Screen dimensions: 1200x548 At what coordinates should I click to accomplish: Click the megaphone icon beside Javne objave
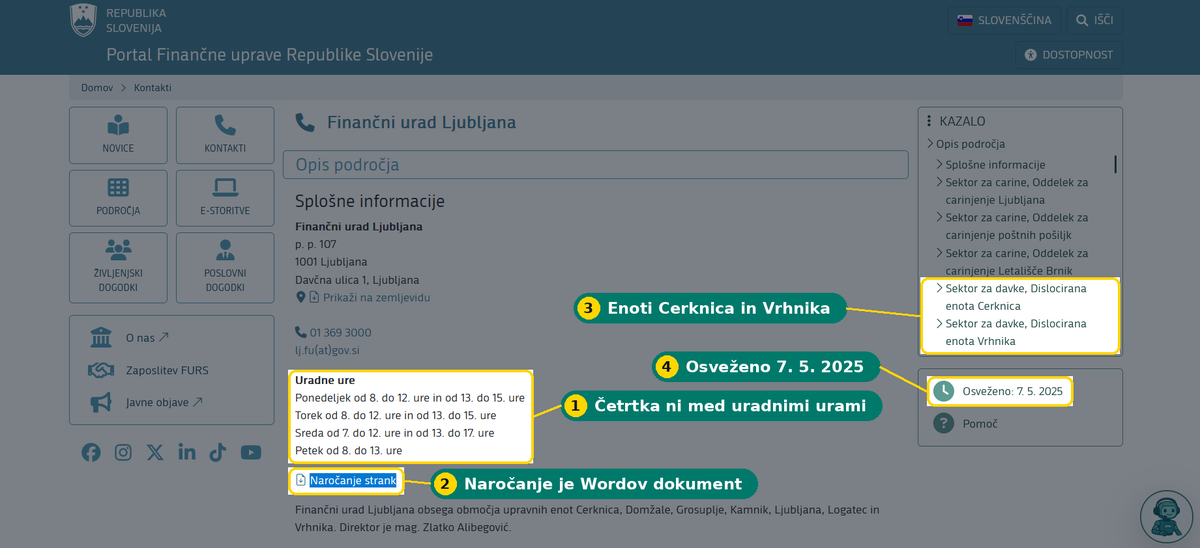point(101,402)
